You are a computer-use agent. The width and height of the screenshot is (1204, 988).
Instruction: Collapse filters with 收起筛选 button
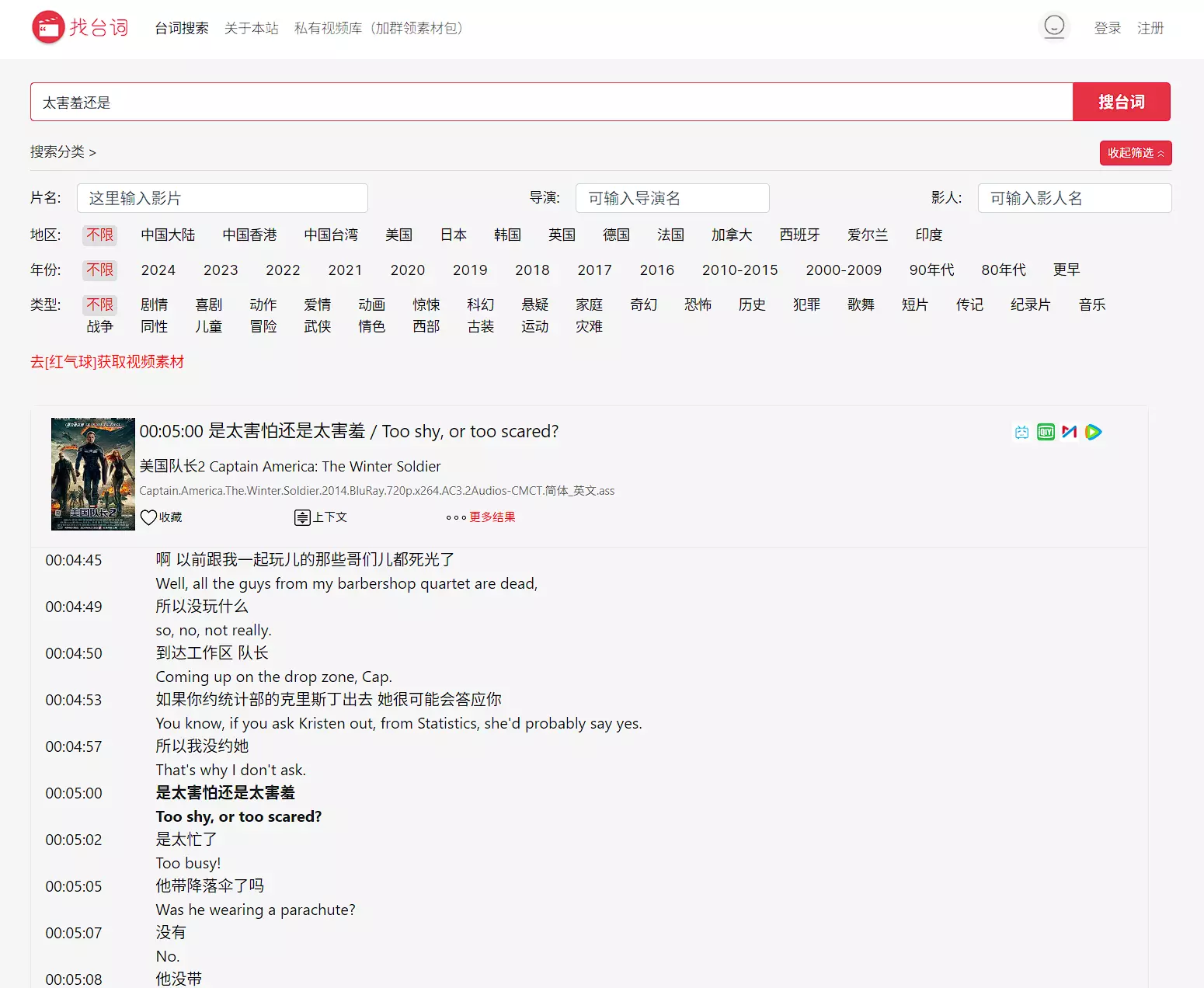coord(1135,153)
